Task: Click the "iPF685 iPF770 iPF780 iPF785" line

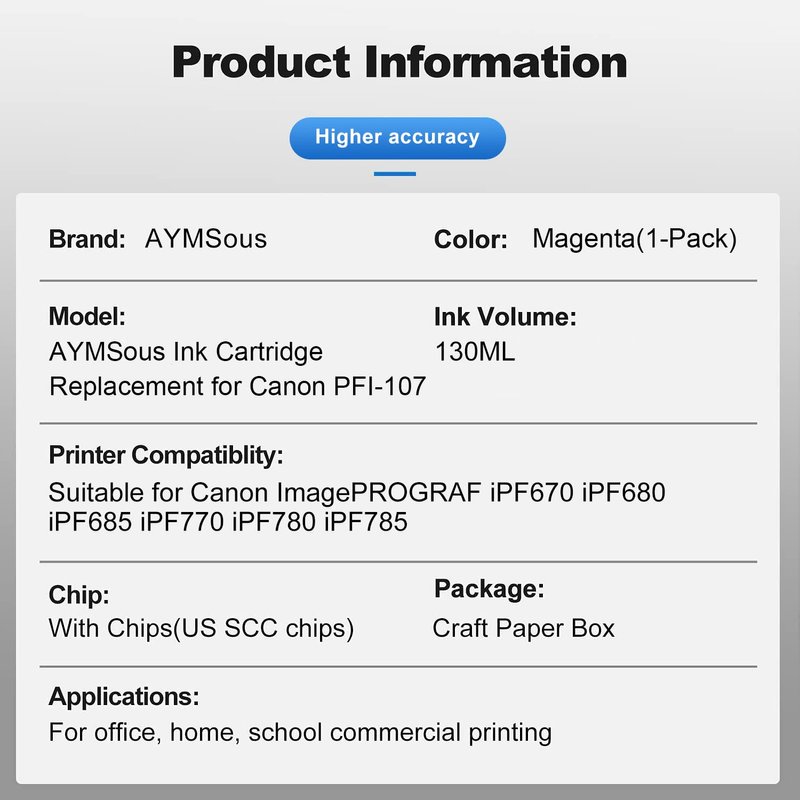Action: tap(228, 522)
